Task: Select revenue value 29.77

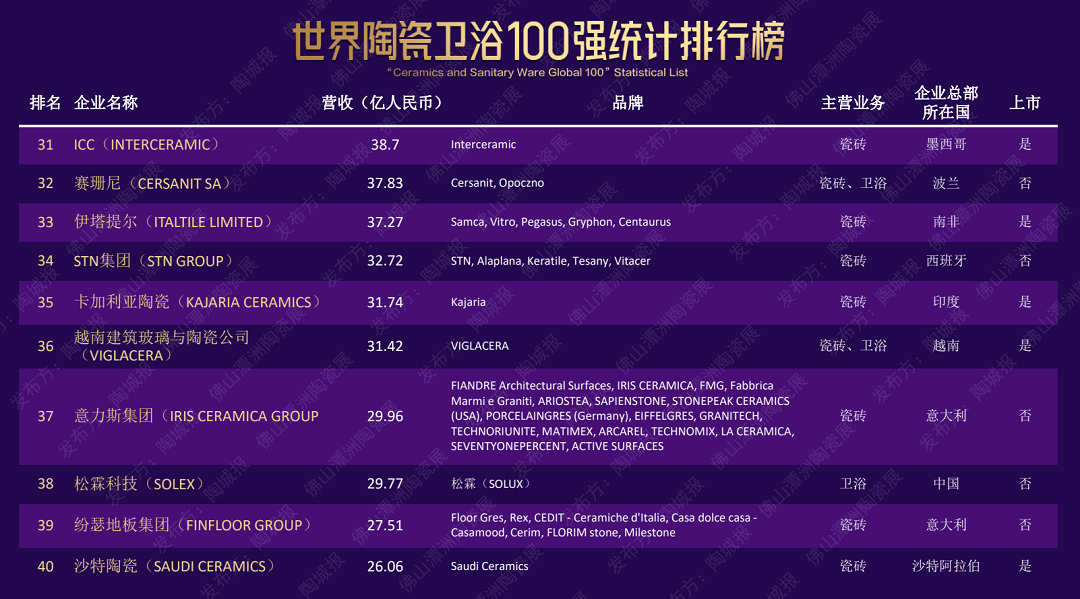Action: [x=385, y=484]
